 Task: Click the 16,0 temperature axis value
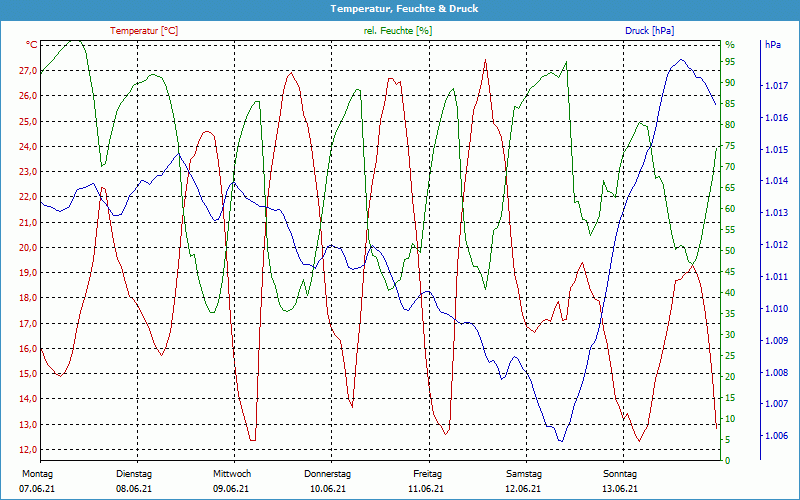pos(28,348)
